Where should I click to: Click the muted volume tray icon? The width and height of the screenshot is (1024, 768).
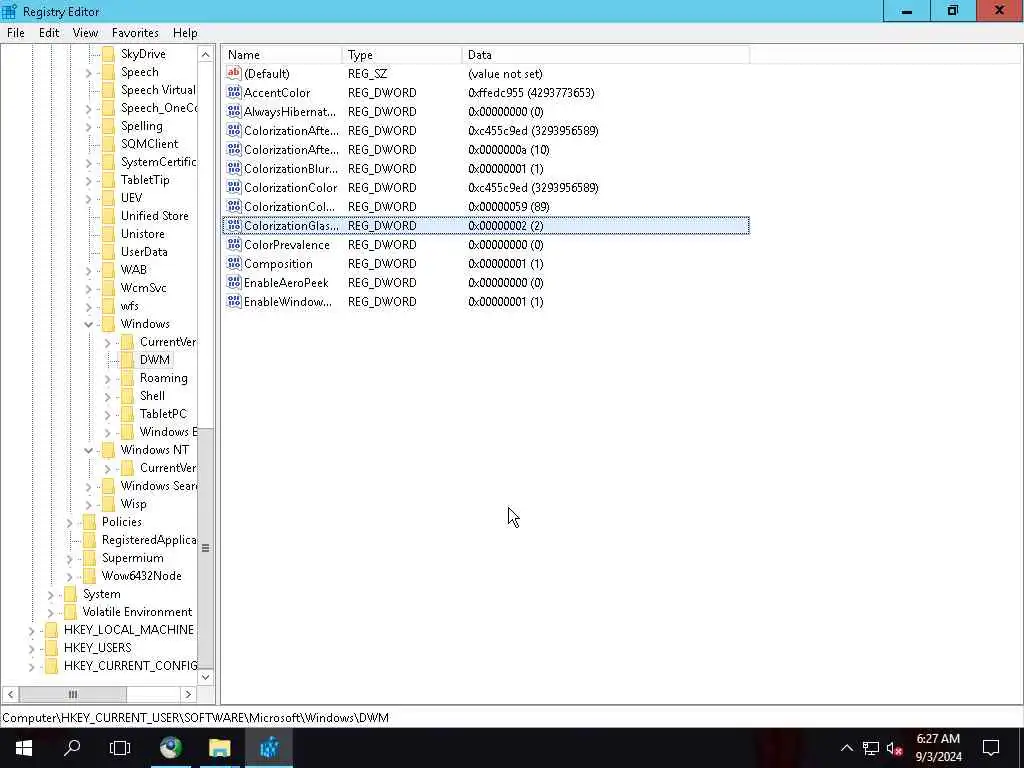point(895,748)
